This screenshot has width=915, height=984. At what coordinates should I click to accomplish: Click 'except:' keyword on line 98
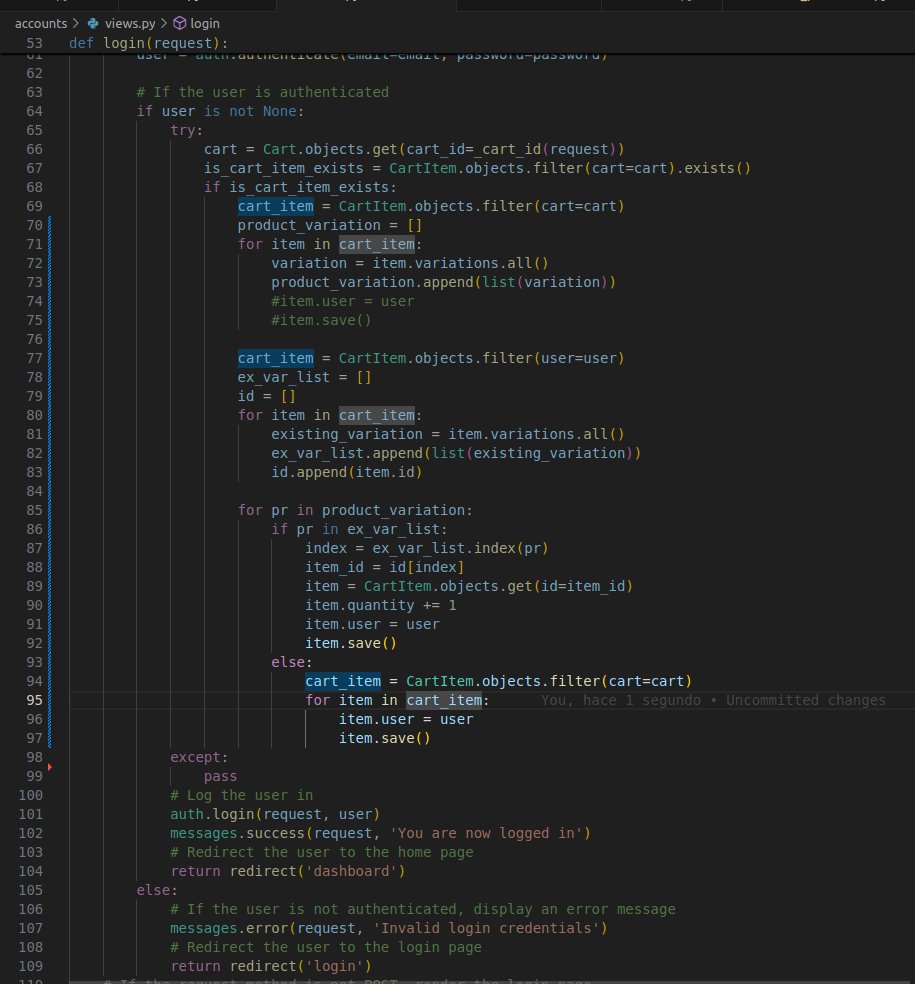click(199, 757)
